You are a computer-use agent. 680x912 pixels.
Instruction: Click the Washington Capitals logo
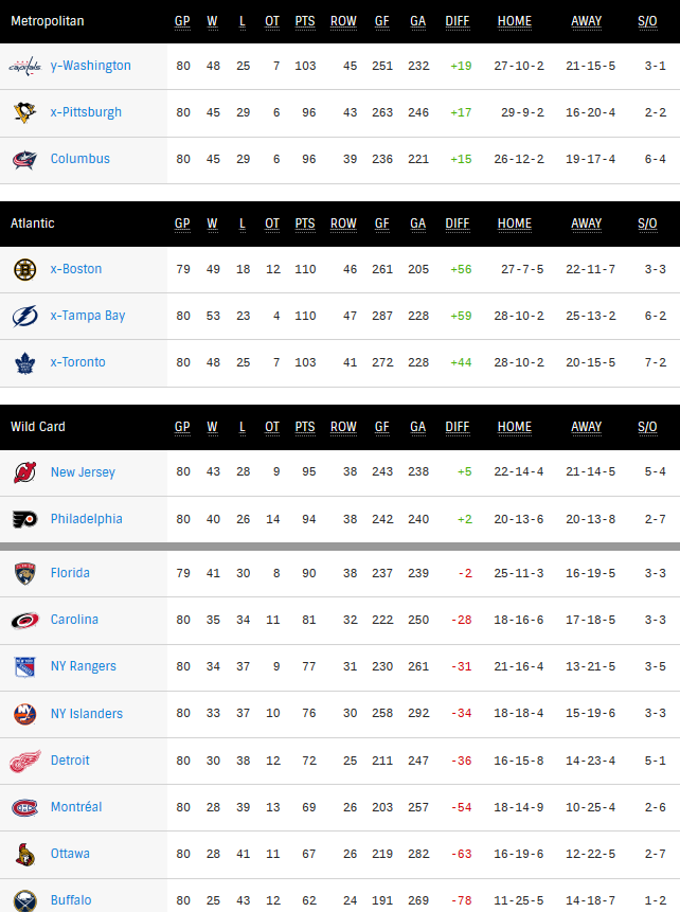25,66
